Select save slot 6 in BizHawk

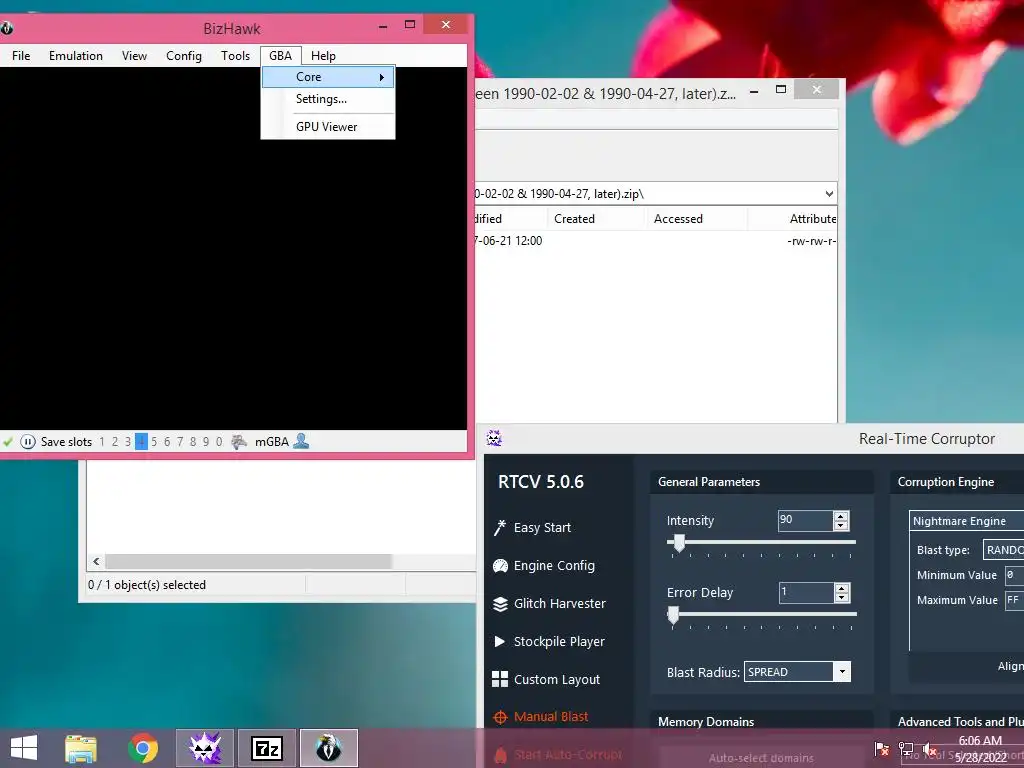[x=167, y=441]
